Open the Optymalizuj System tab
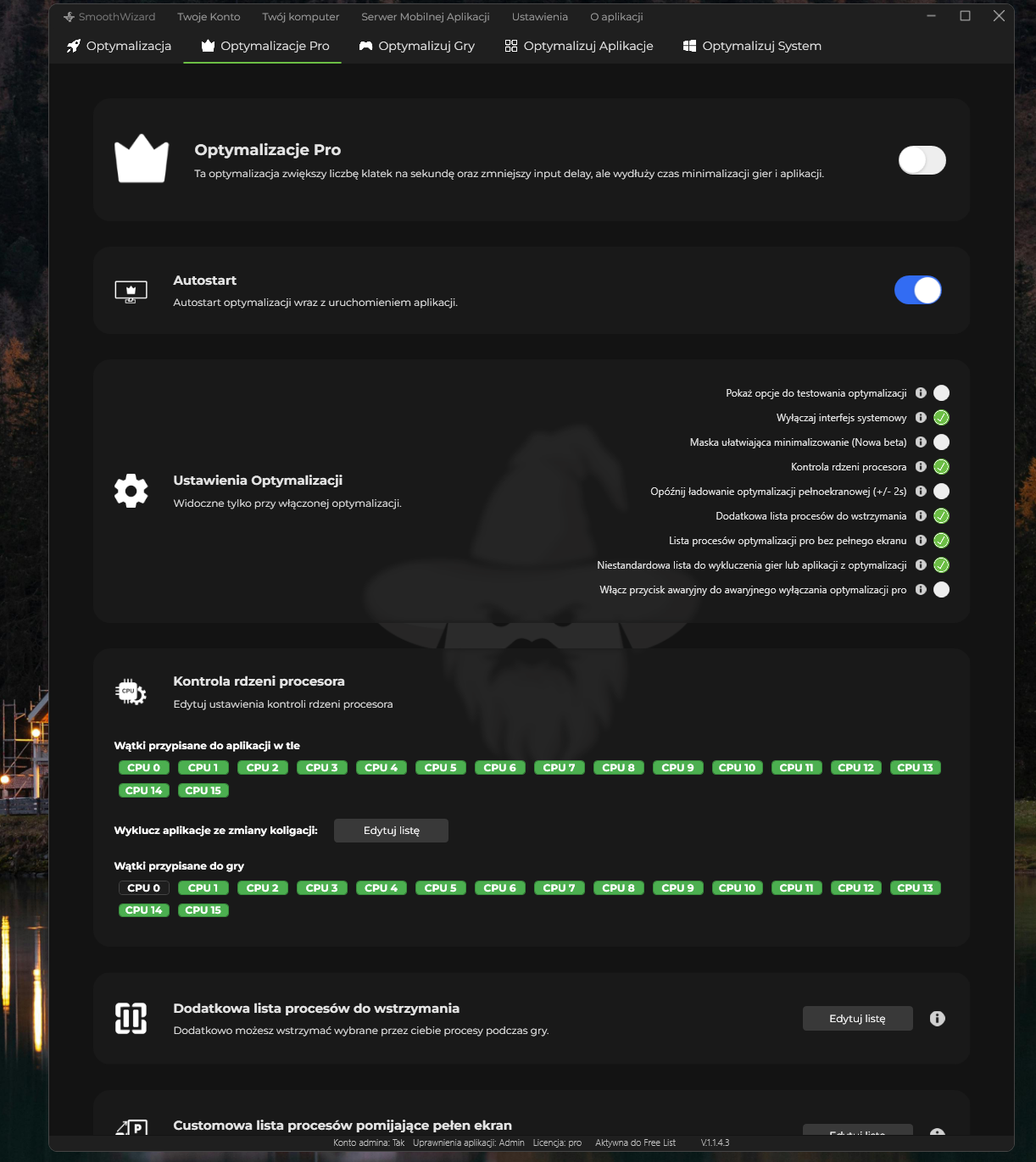The image size is (1036, 1162). click(752, 46)
